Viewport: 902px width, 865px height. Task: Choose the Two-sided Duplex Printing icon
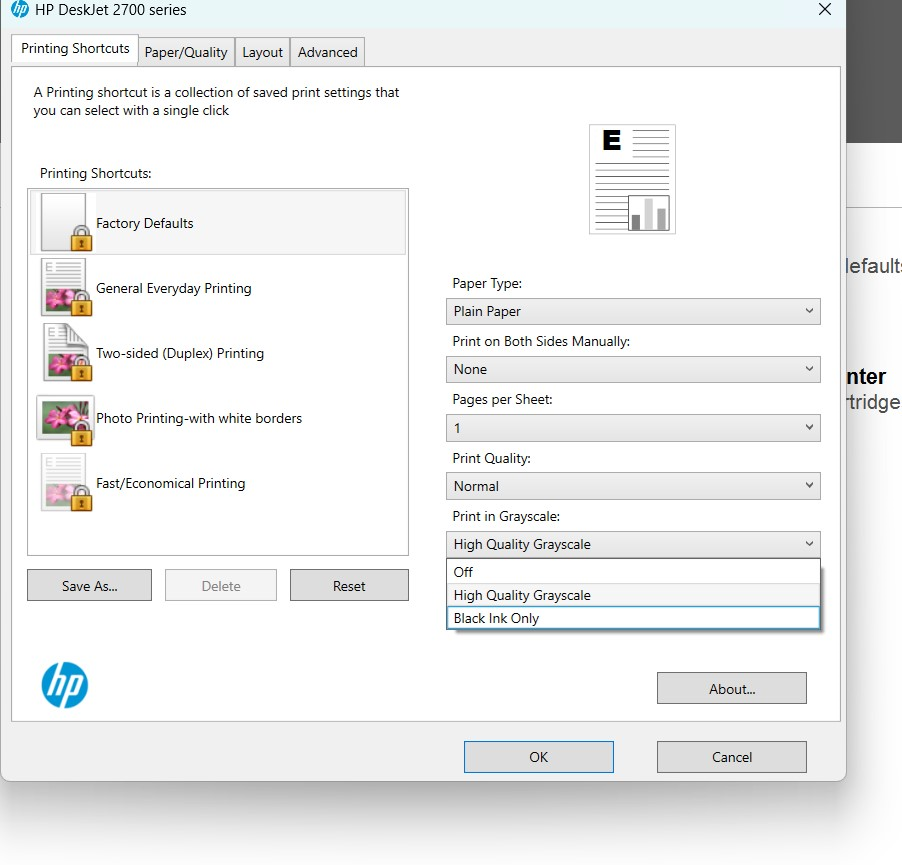65,353
